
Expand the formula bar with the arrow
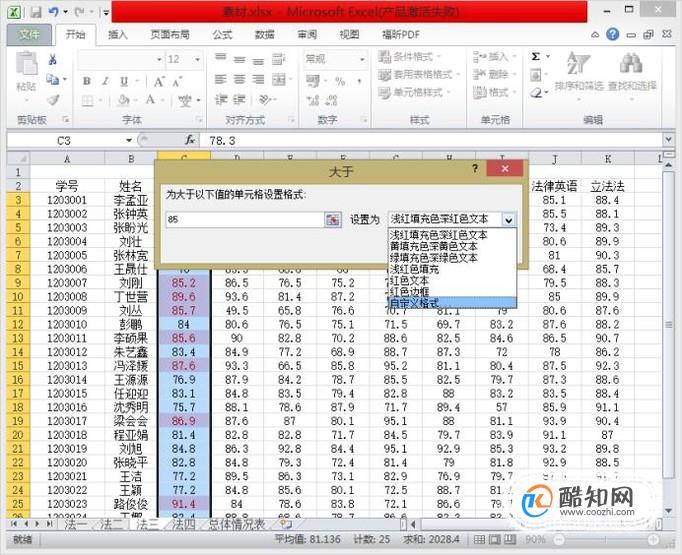click(669, 140)
